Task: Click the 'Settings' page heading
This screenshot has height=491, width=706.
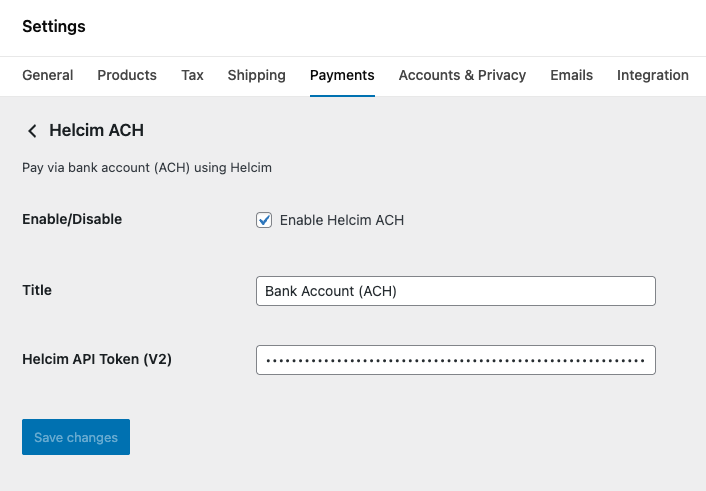Action: (x=54, y=27)
